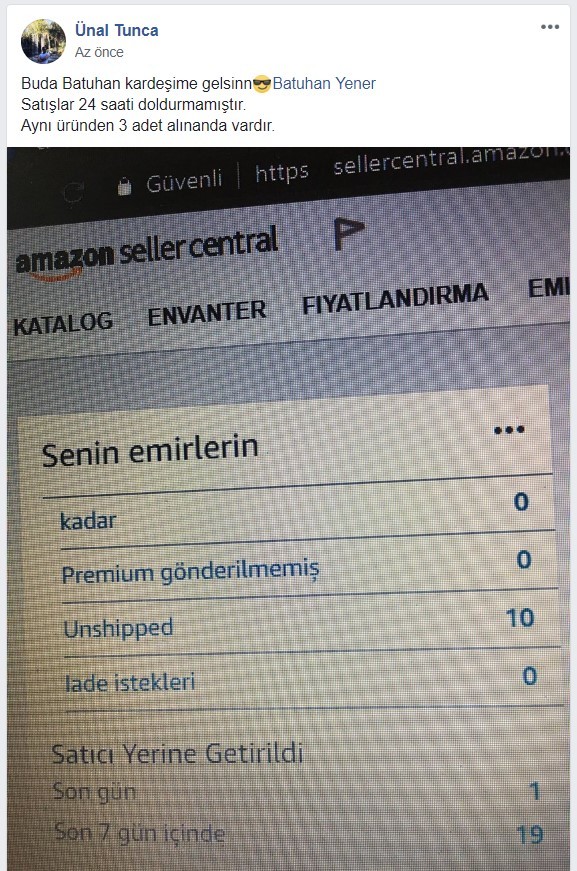Open the FIYATLANDIRMA menu
The height and width of the screenshot is (871, 577).
click(x=395, y=298)
